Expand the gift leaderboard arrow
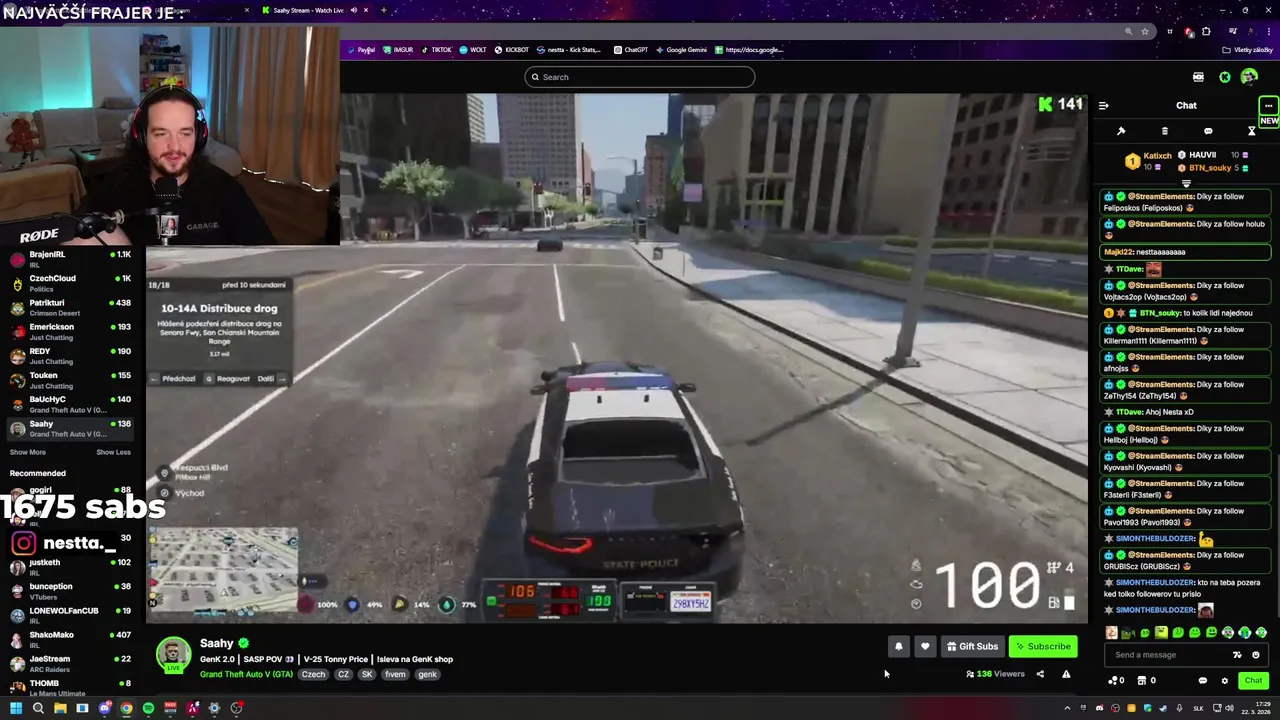Screen dimensions: 1280x720 [x=1186, y=184]
